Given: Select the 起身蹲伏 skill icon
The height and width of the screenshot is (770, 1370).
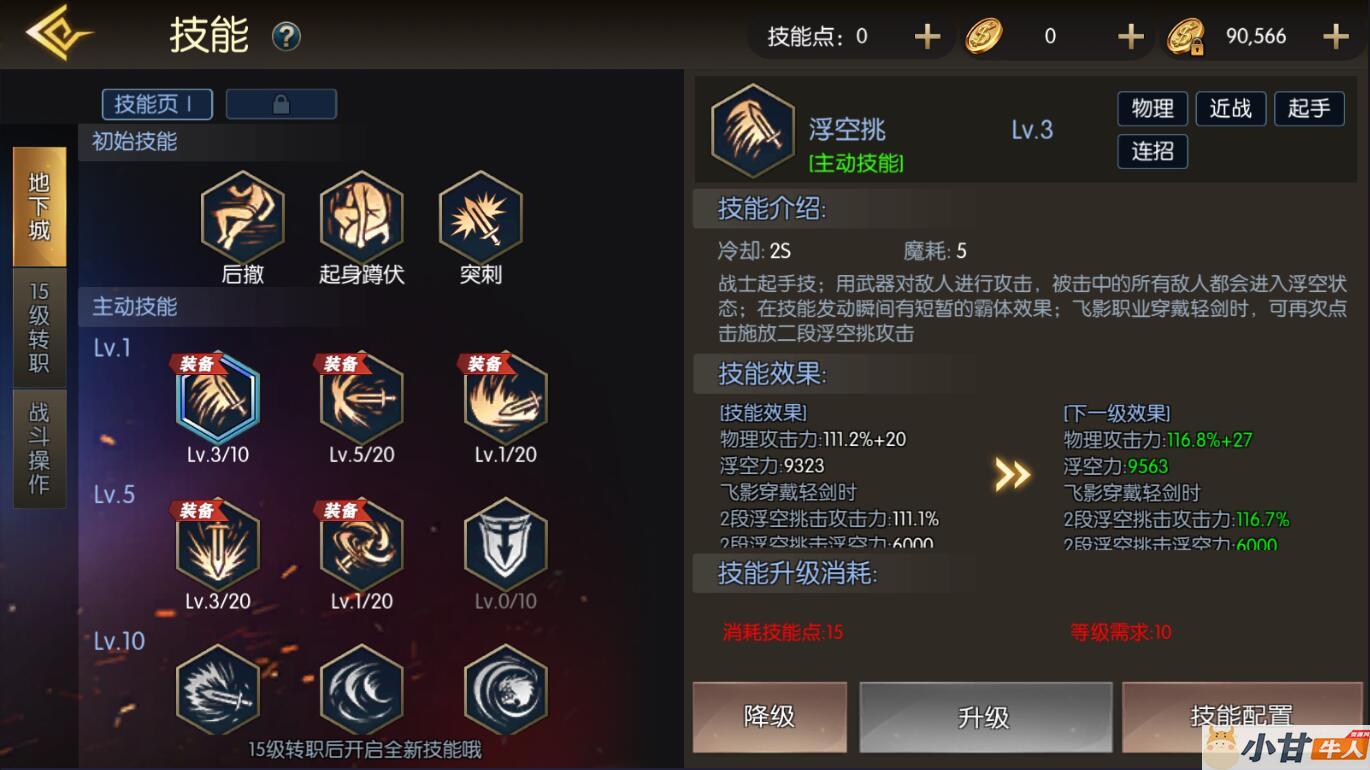Looking at the screenshot, I should (361, 216).
